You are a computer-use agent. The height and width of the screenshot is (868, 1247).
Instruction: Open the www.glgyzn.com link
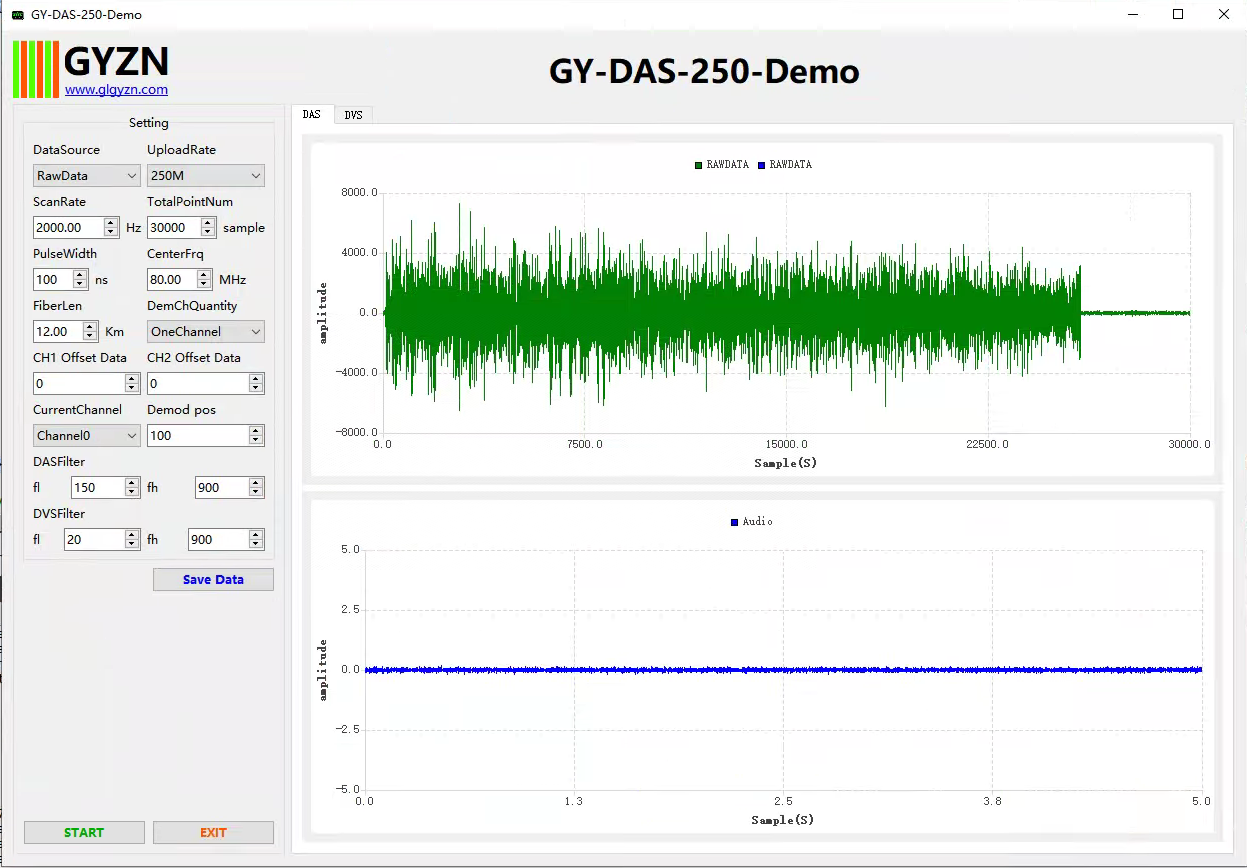(x=116, y=90)
